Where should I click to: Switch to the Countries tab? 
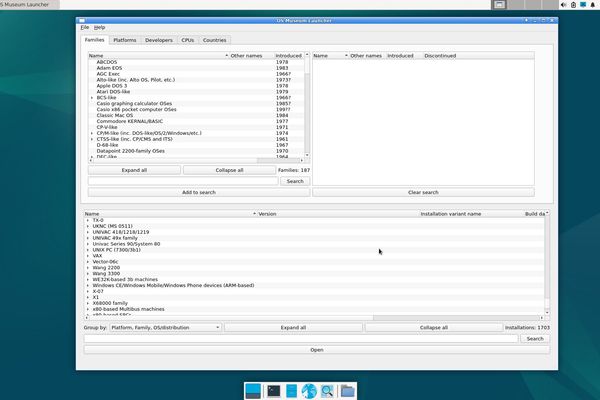214,40
